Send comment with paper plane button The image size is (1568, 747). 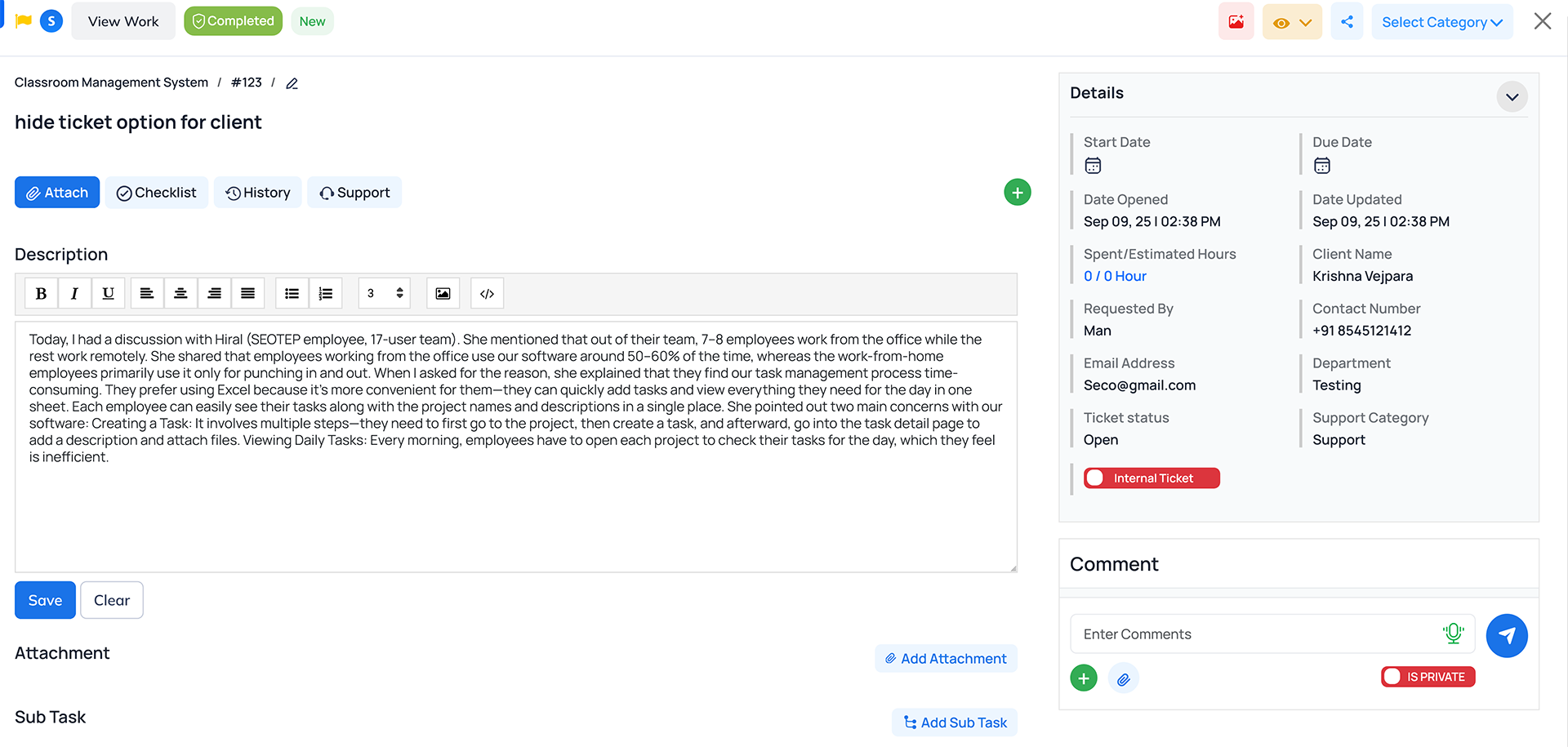(x=1506, y=636)
